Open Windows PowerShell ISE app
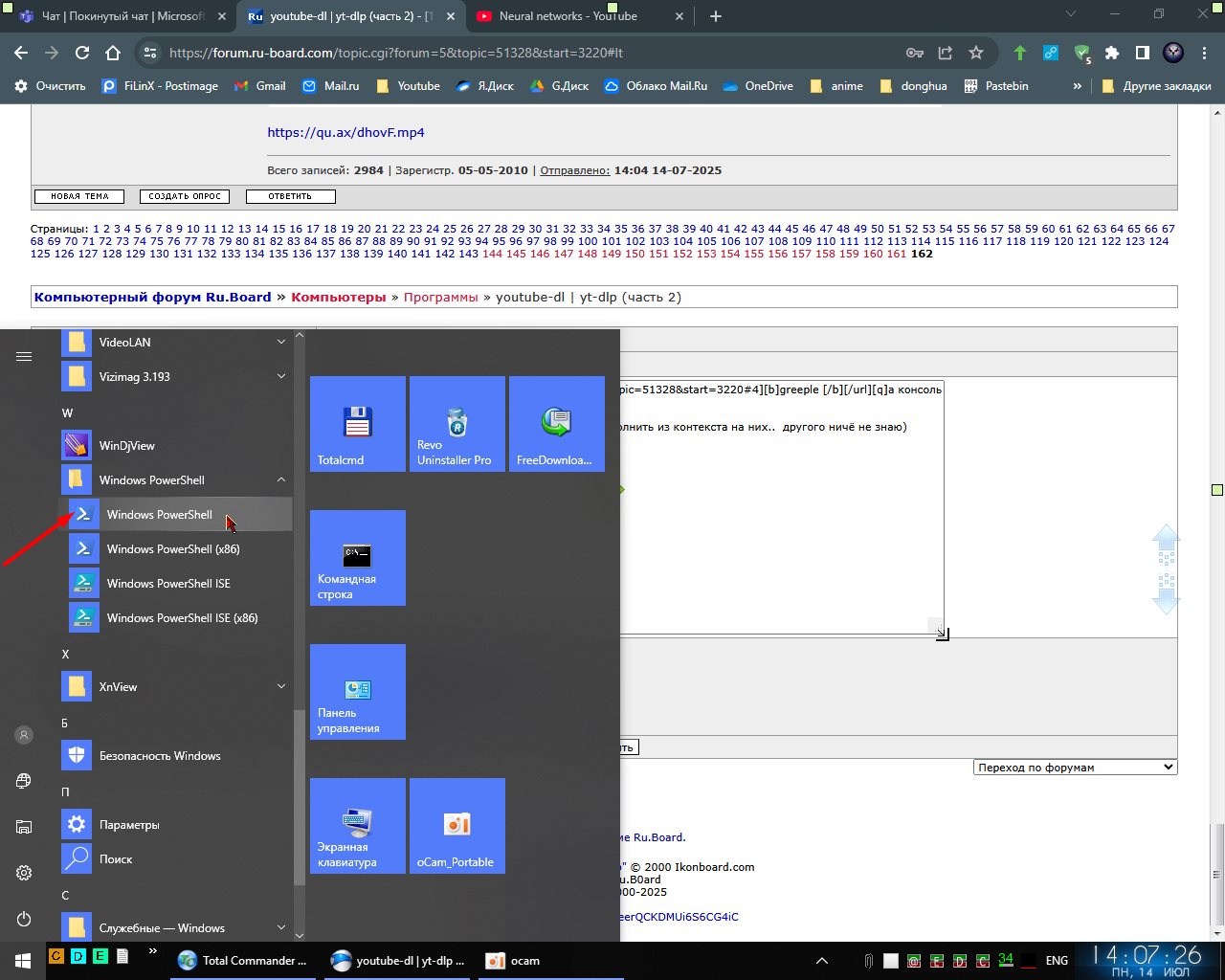Screen dimensions: 1225x980 click(176, 584)
